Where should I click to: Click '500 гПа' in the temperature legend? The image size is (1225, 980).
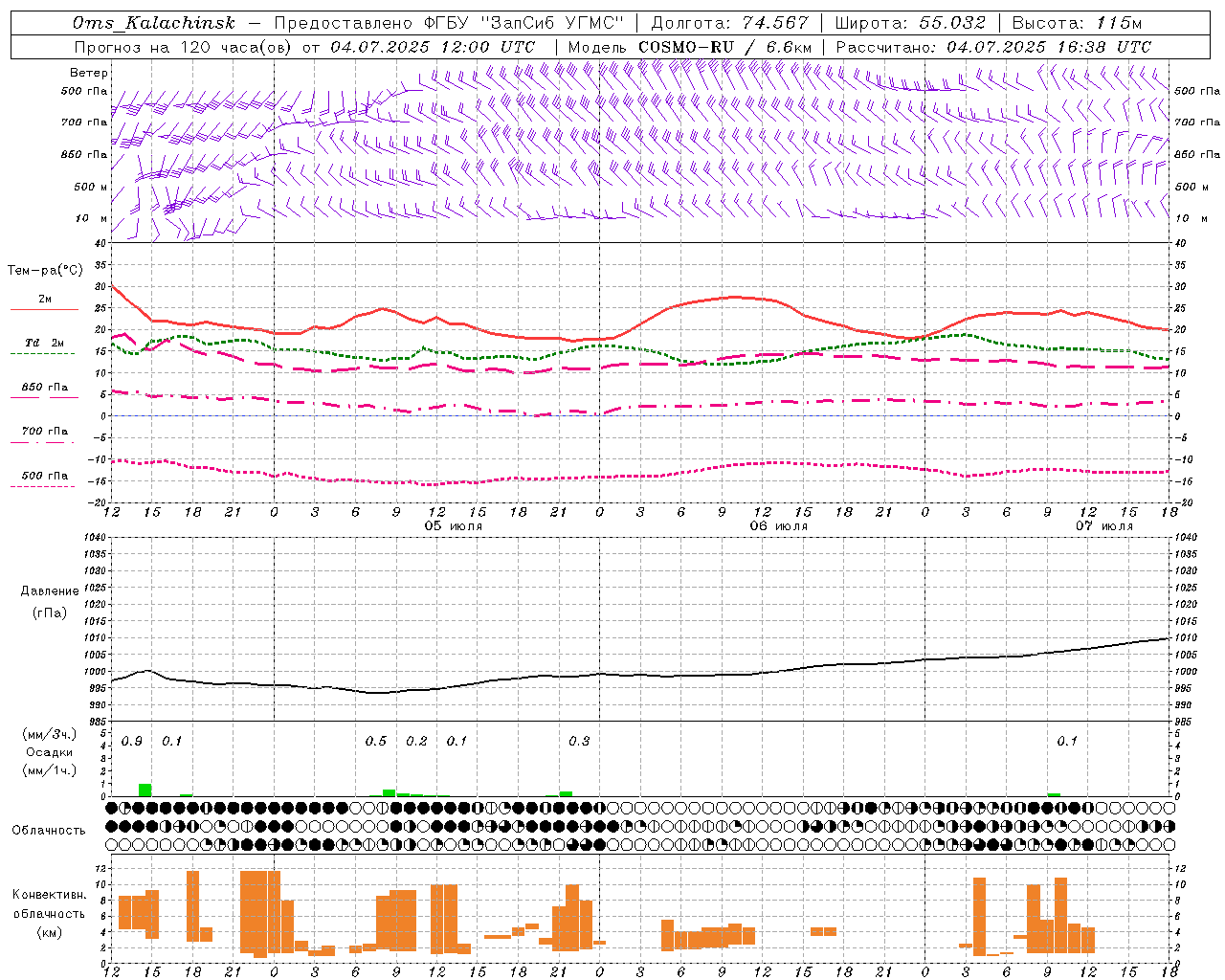click(x=44, y=476)
